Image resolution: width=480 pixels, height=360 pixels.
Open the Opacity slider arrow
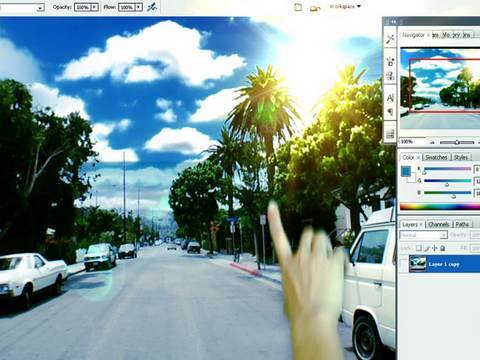(x=95, y=7)
